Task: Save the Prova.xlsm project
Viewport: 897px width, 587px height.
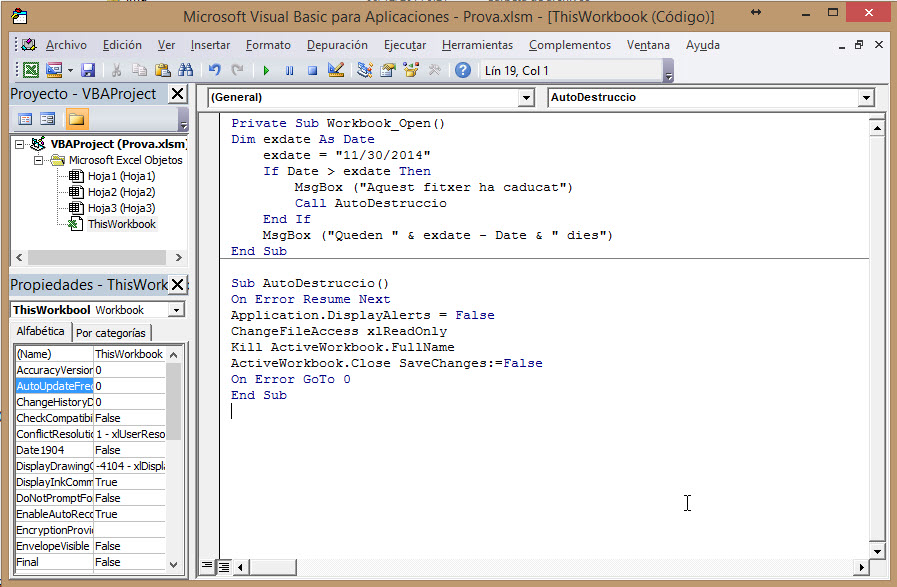Action: (88, 70)
